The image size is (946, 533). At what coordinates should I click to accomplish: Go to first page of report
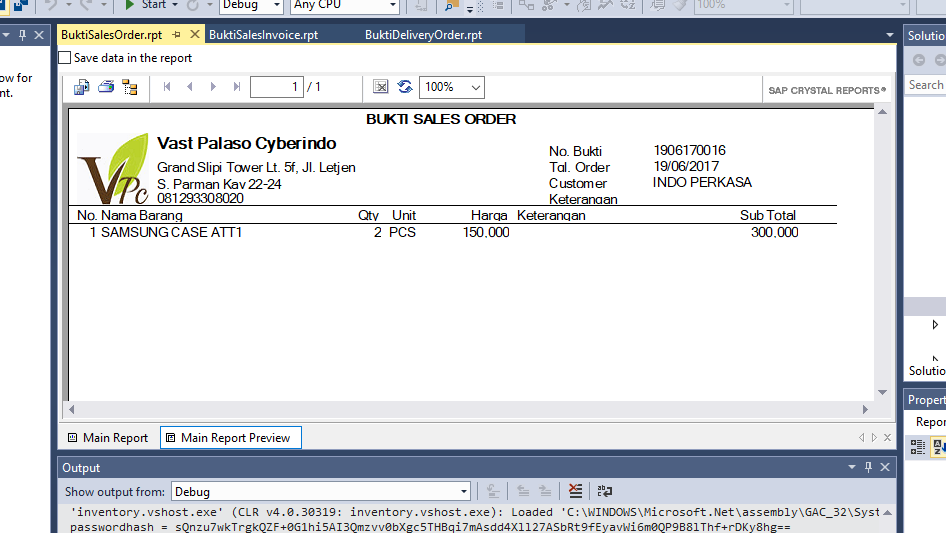(x=167, y=87)
